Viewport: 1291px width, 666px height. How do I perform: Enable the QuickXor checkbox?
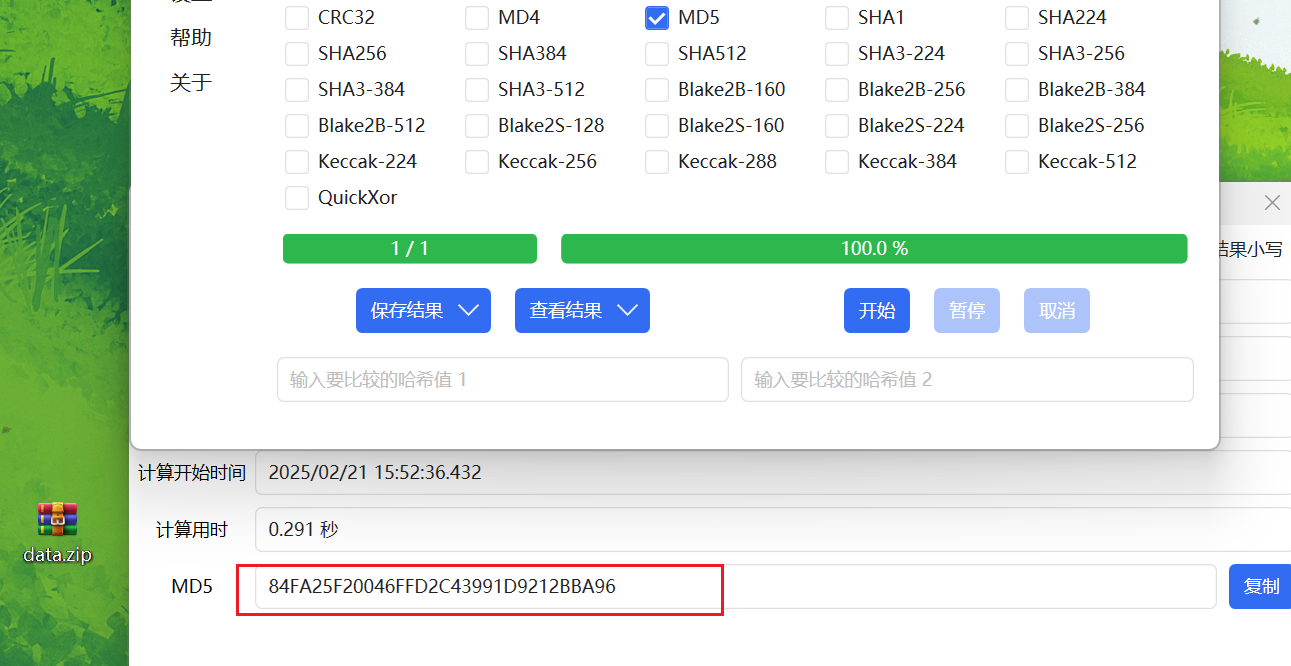coord(297,198)
